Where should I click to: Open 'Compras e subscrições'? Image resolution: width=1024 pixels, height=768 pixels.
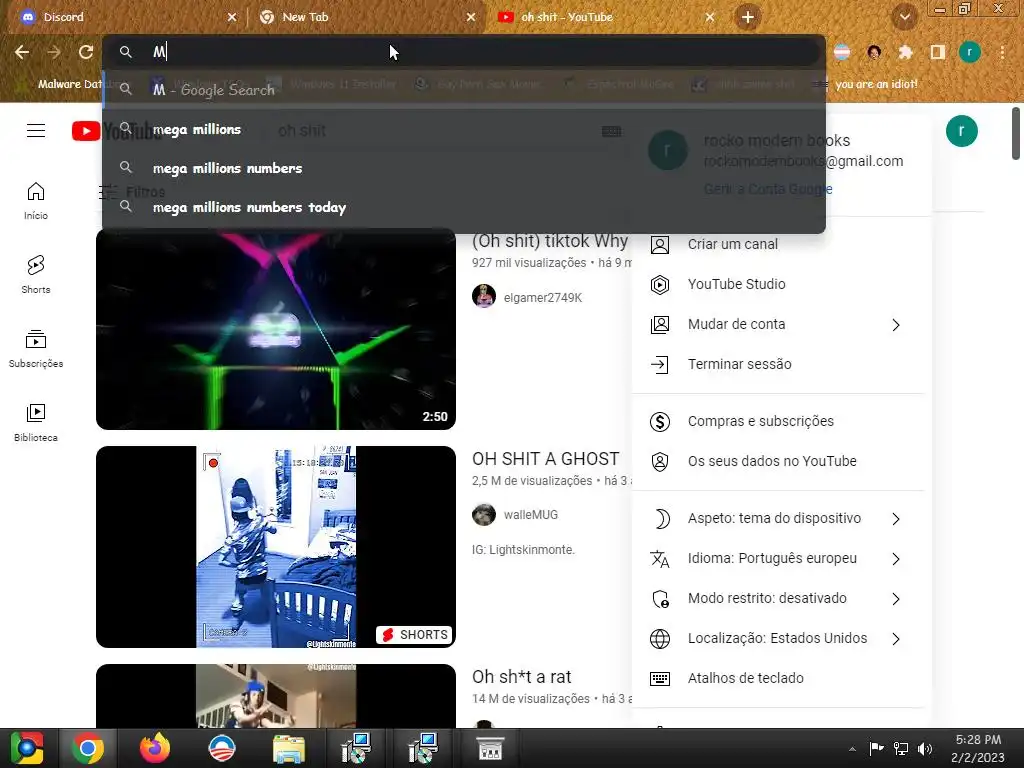point(778,421)
